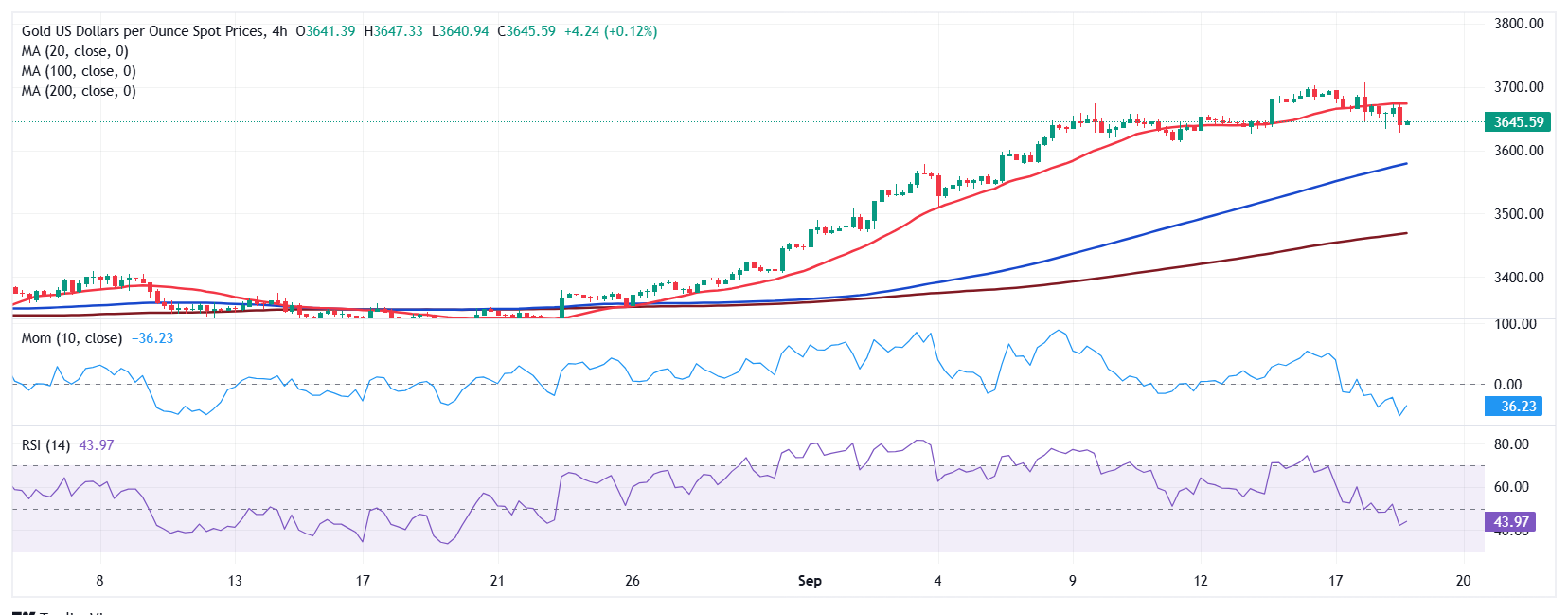Click the 80.00 level on the RSI scale
The width and height of the screenshot is (1568, 615).
pyautogui.click(x=1511, y=444)
